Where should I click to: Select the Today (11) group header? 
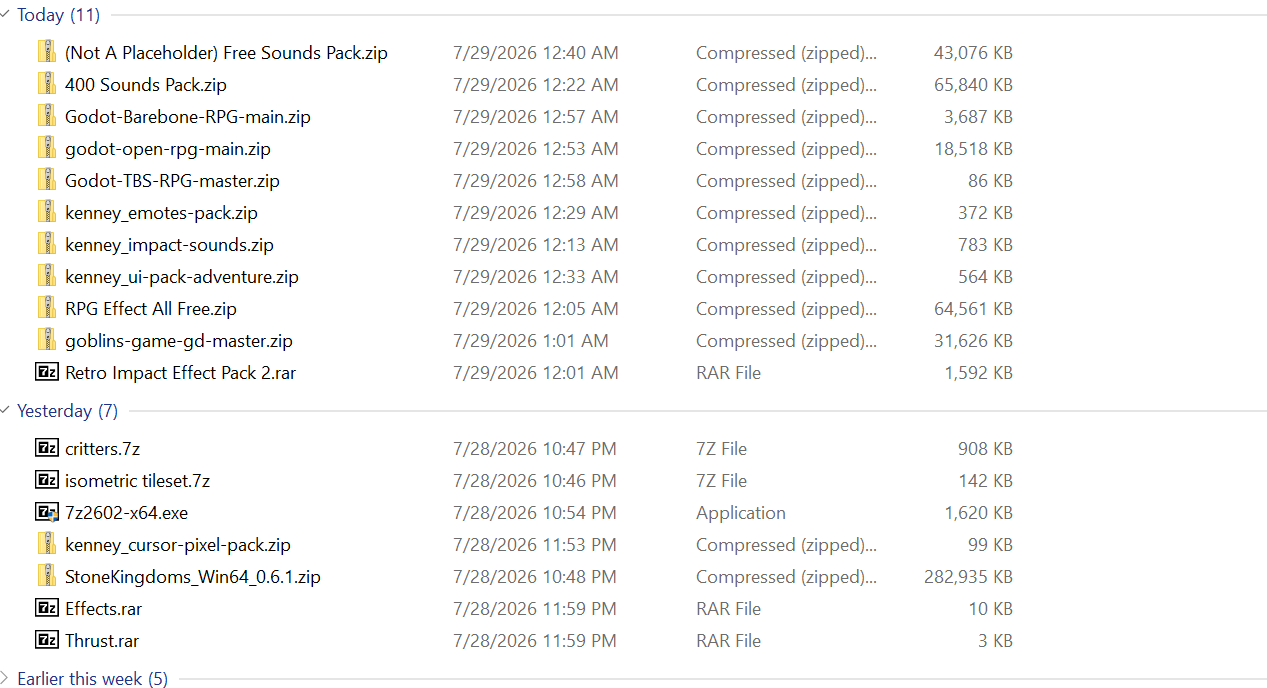coord(59,15)
